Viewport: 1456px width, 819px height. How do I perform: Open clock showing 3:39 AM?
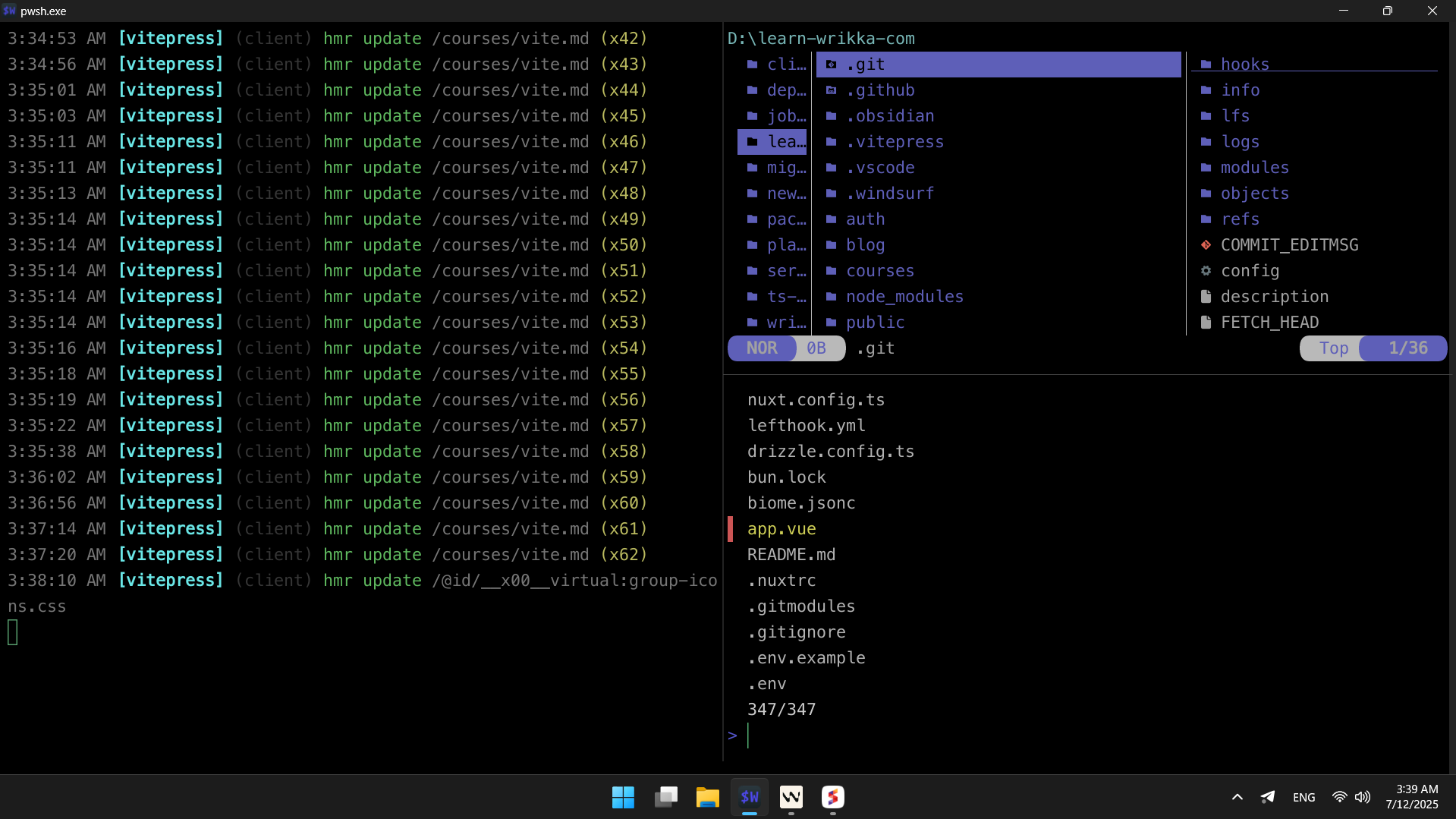1412,797
